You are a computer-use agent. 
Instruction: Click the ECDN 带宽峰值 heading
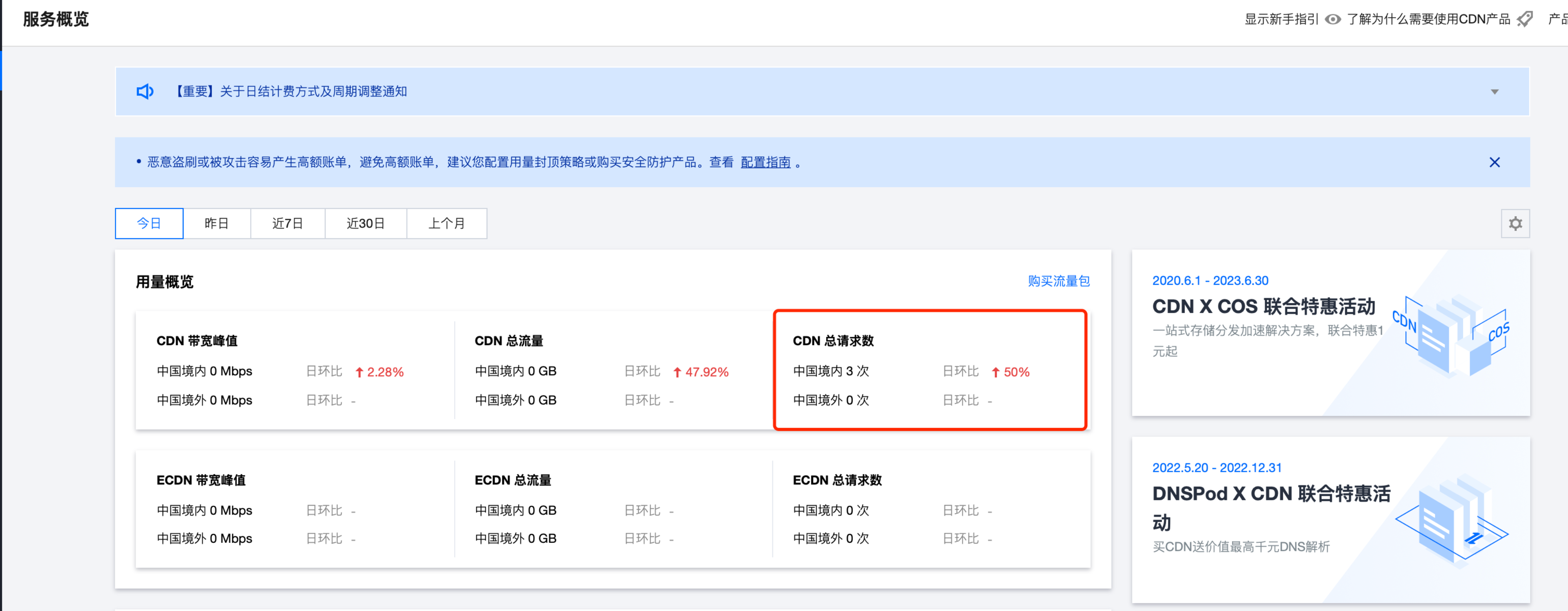201,480
